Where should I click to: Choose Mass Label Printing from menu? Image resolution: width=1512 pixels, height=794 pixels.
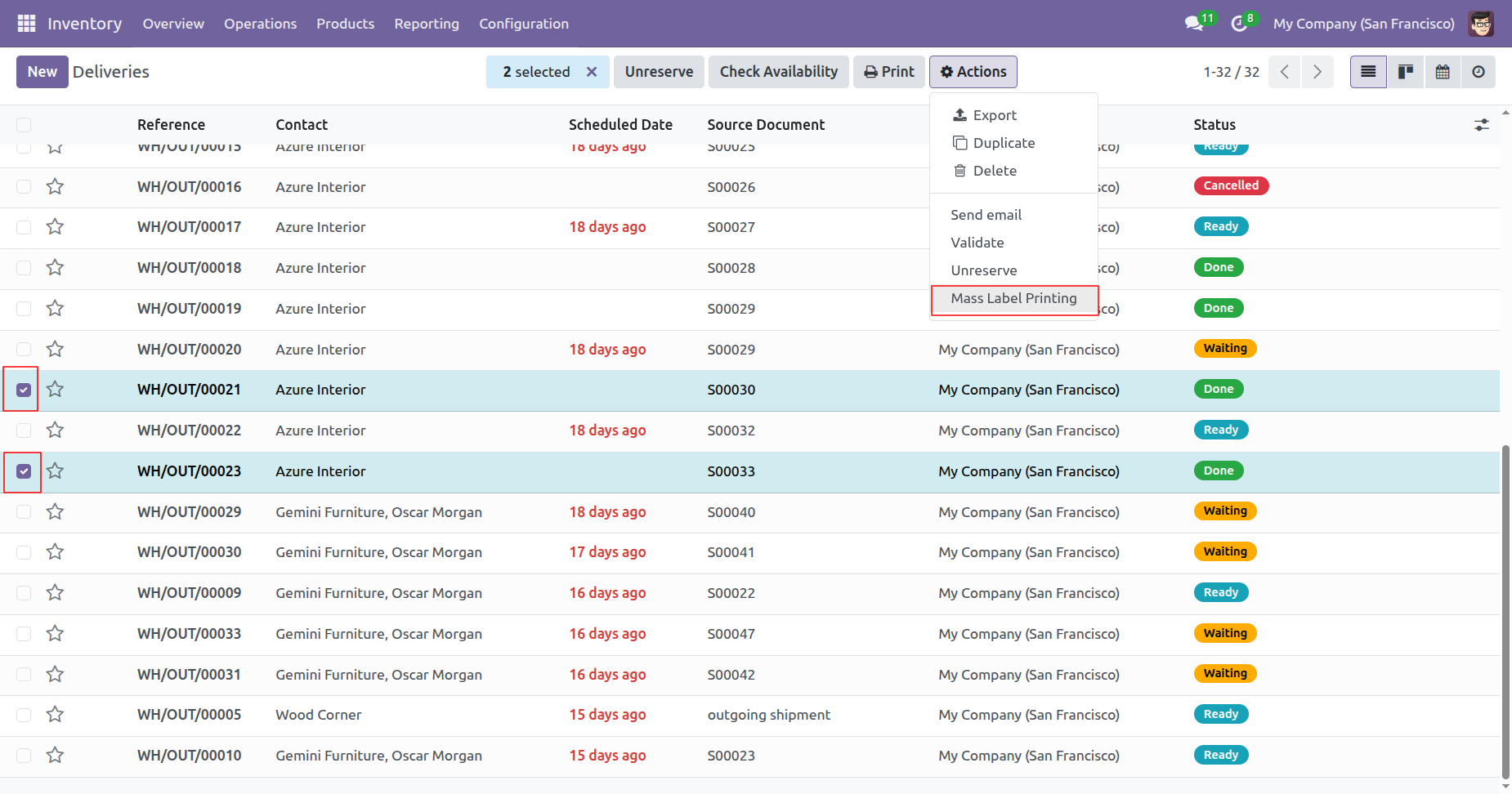coord(1013,299)
